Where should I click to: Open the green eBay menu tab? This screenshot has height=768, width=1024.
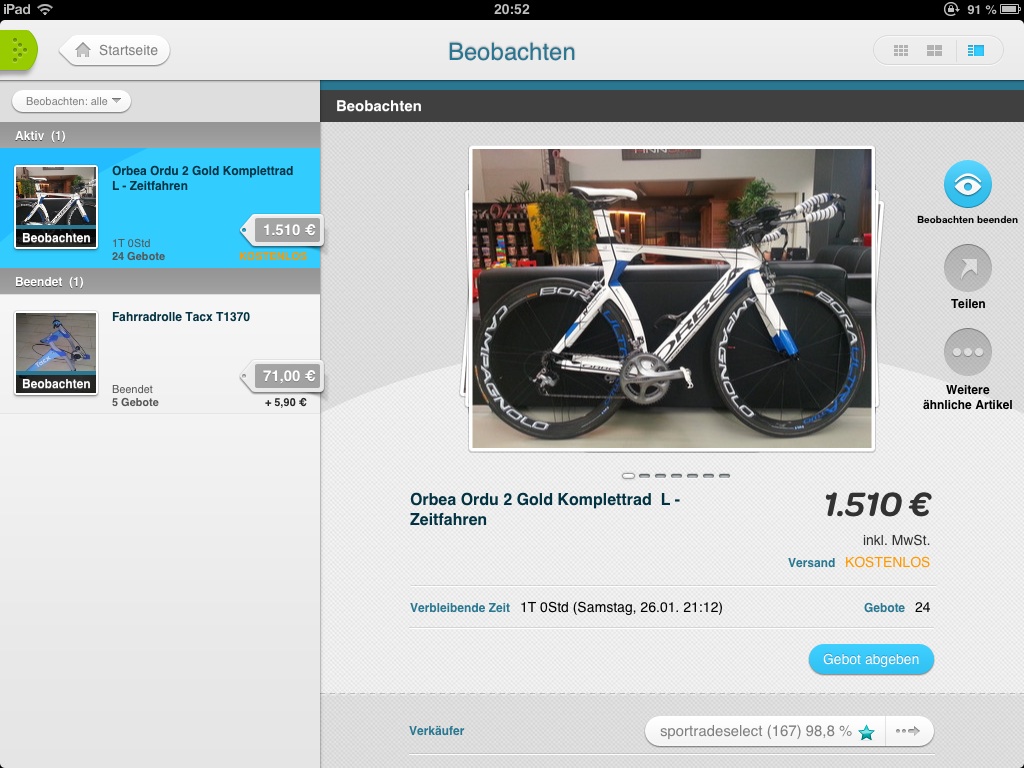coord(18,50)
